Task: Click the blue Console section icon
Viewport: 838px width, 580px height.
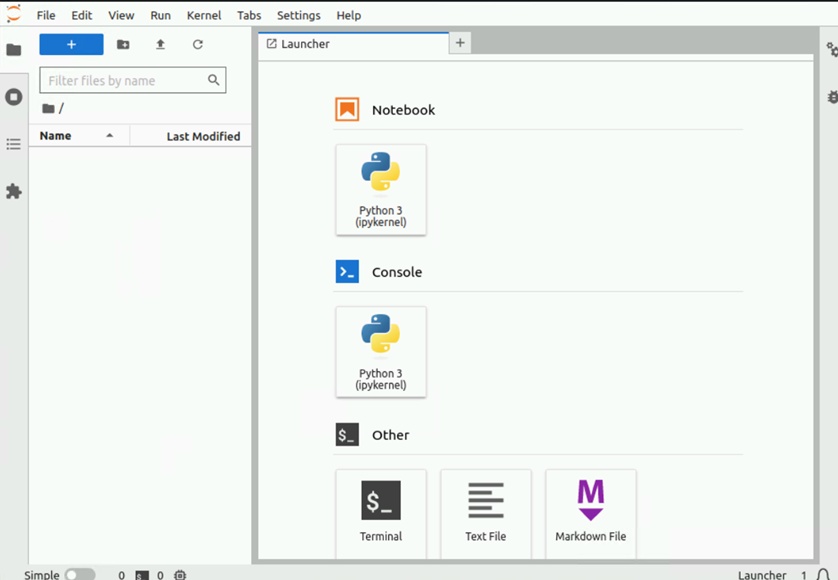Action: pos(347,272)
